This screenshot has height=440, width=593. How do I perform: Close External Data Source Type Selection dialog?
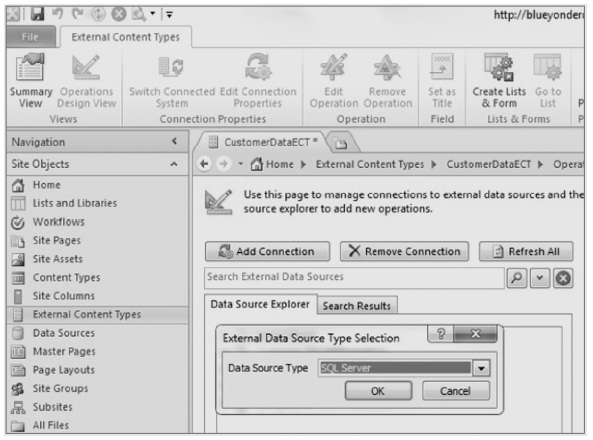475,334
